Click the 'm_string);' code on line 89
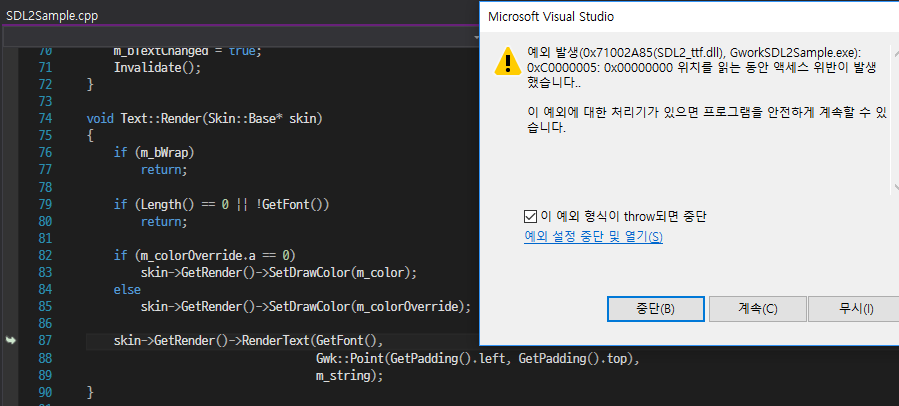The image size is (899, 406). [349, 376]
